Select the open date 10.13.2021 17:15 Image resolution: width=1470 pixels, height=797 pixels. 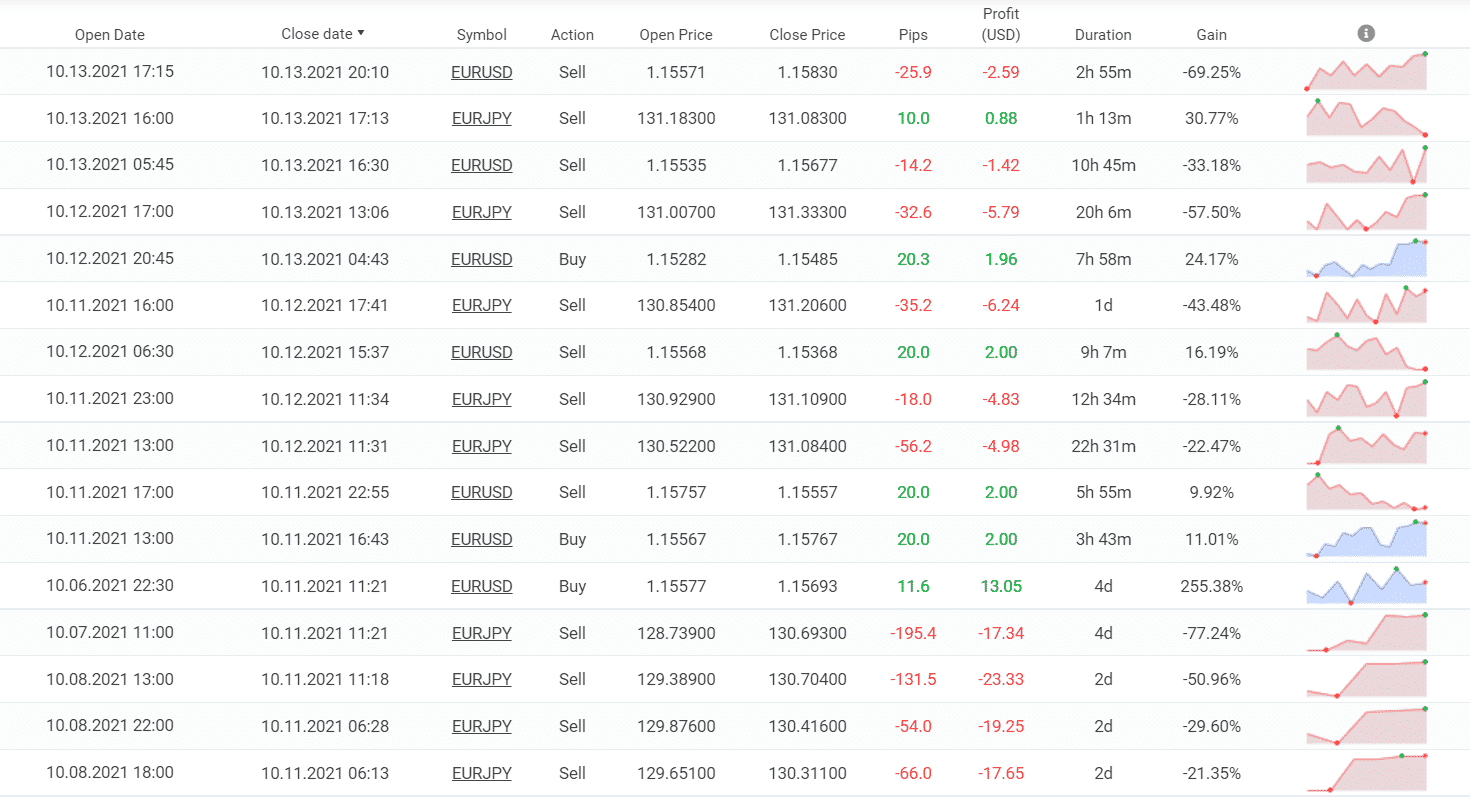click(110, 72)
